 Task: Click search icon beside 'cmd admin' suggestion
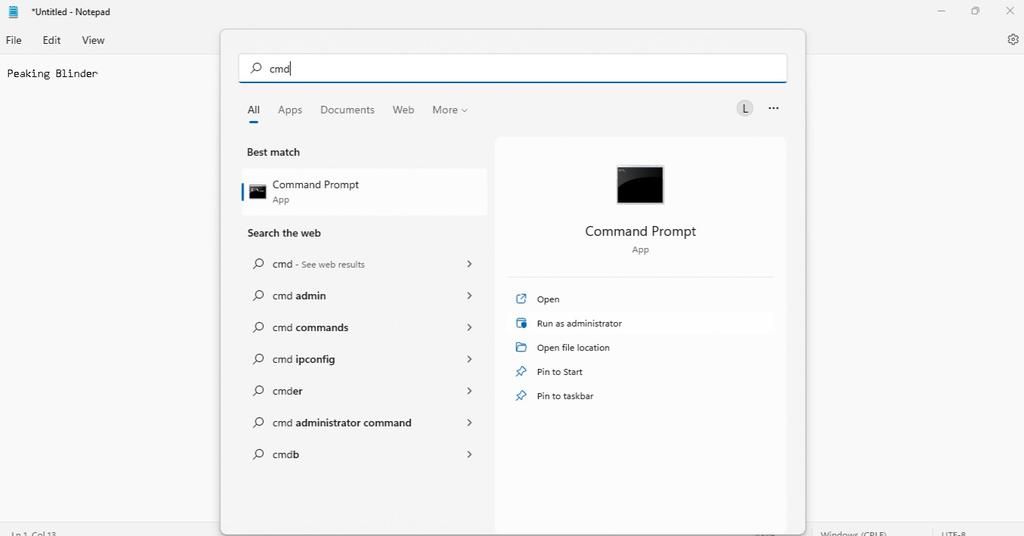[x=259, y=296]
